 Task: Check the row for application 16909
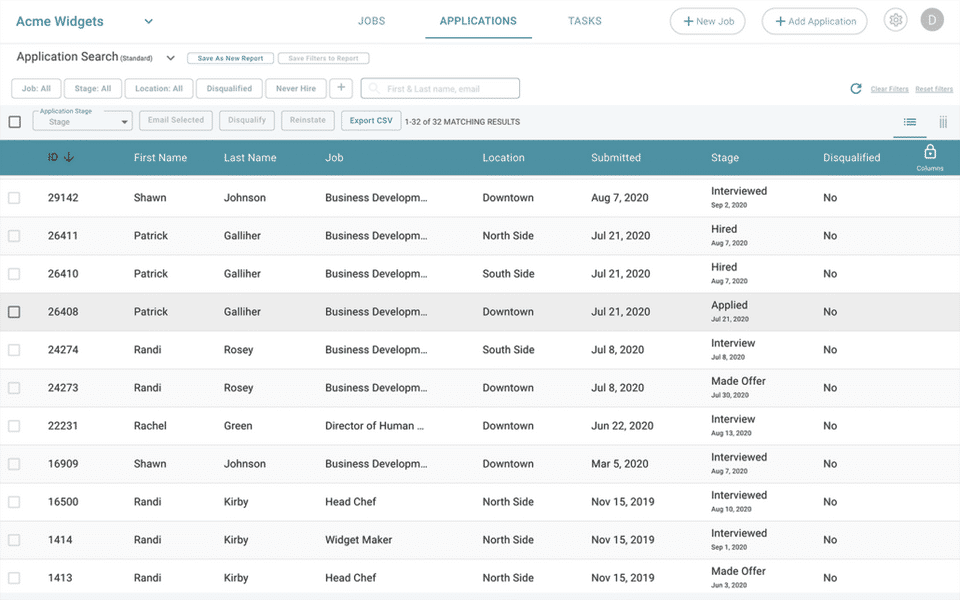[x=14, y=463]
